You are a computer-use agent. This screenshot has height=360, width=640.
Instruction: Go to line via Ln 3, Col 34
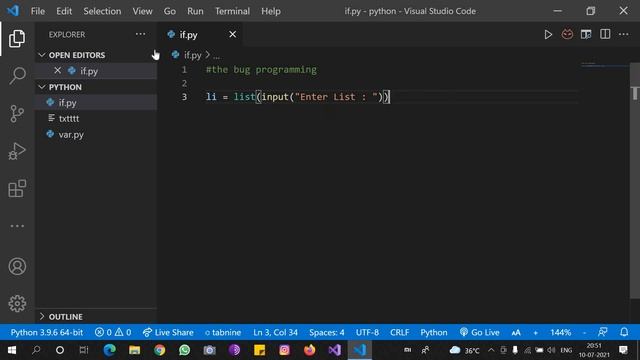pos(276,332)
